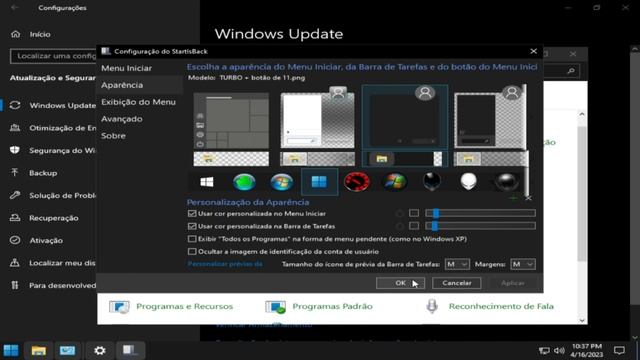The width and height of the screenshot is (640, 360).
Task: Open Reconhecimento de Fala in Control Panel
Action: coord(489,306)
